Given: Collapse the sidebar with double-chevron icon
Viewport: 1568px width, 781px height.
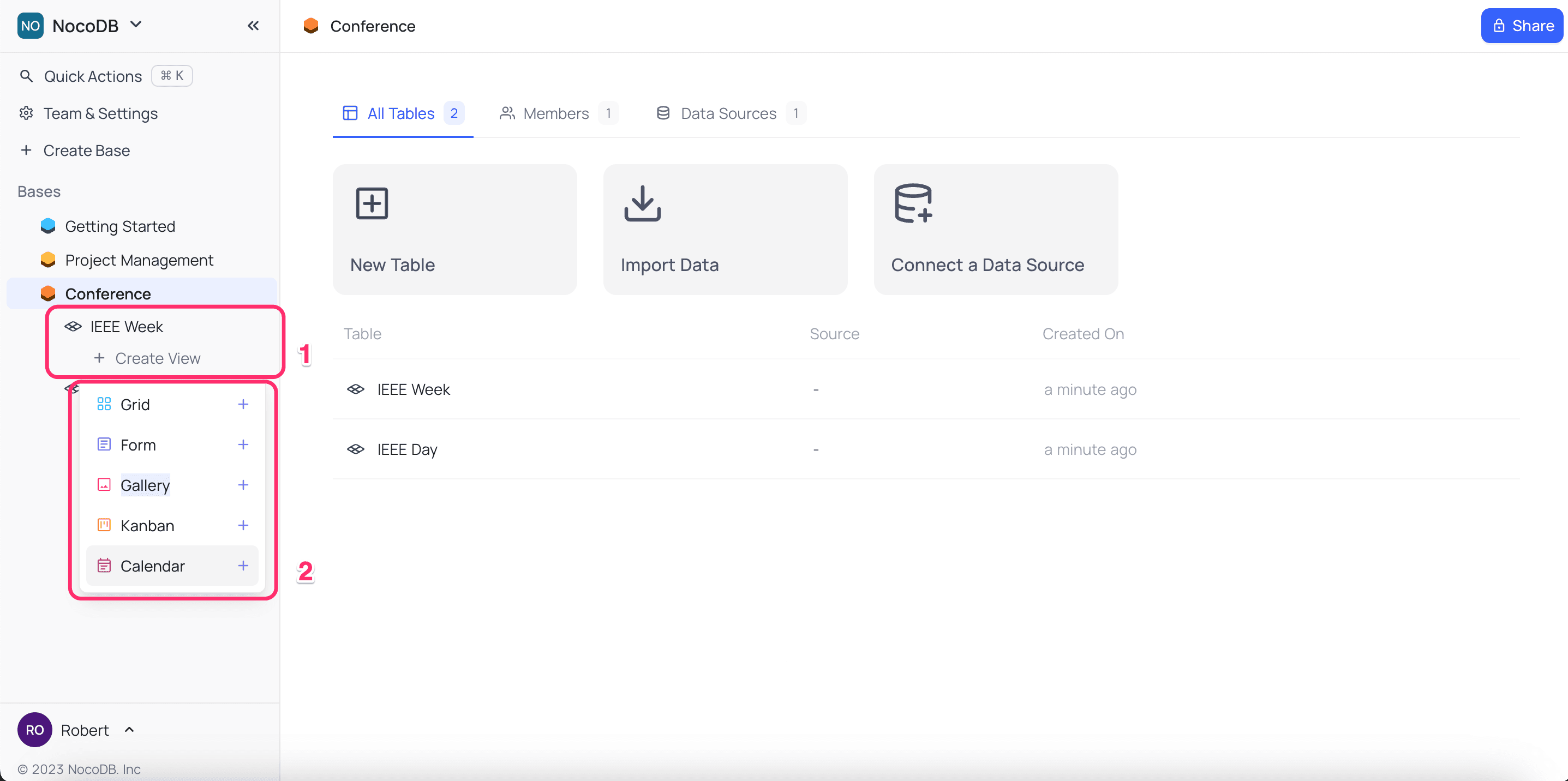Looking at the screenshot, I should tap(253, 26).
